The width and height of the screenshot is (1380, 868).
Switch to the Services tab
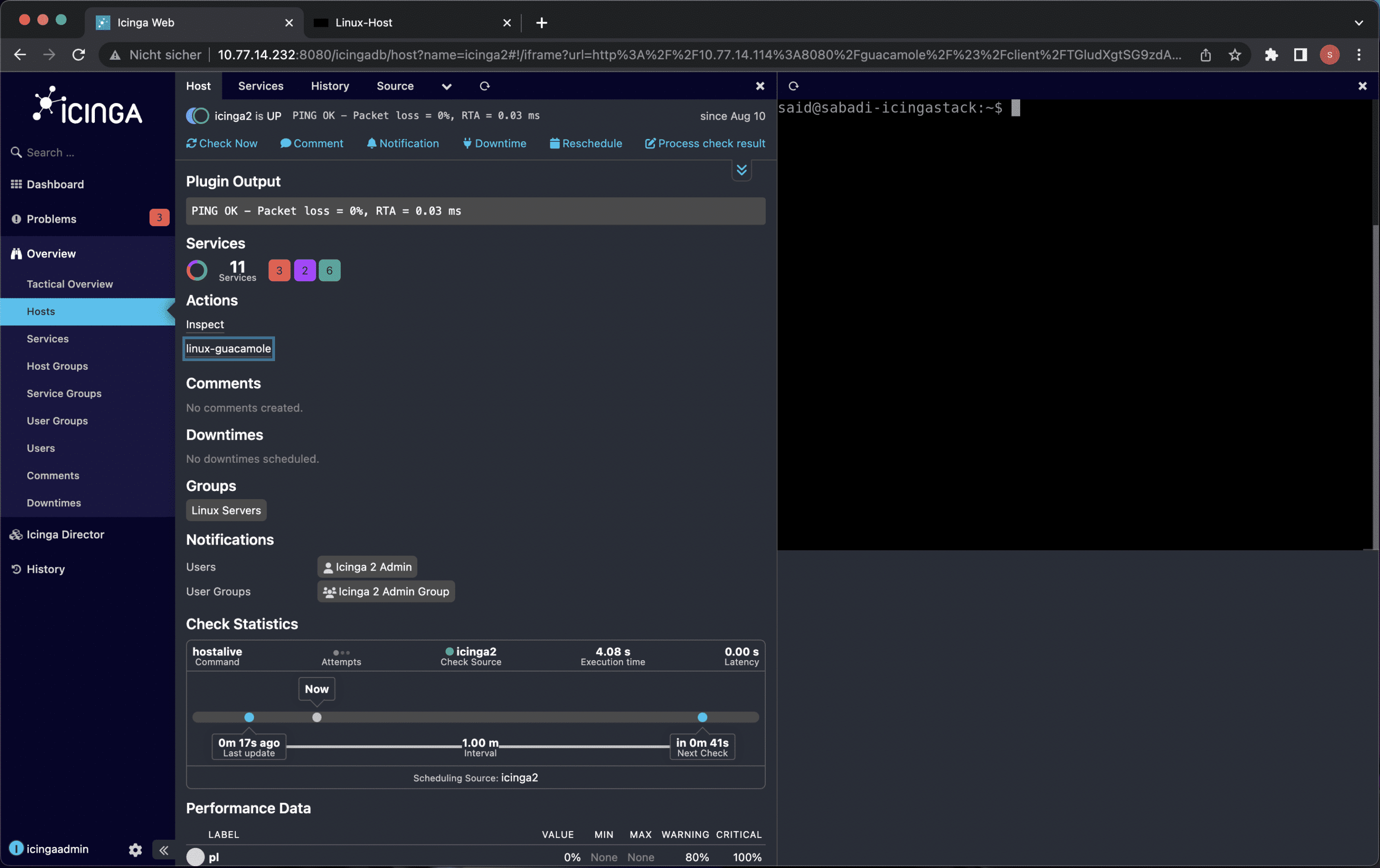coord(260,86)
